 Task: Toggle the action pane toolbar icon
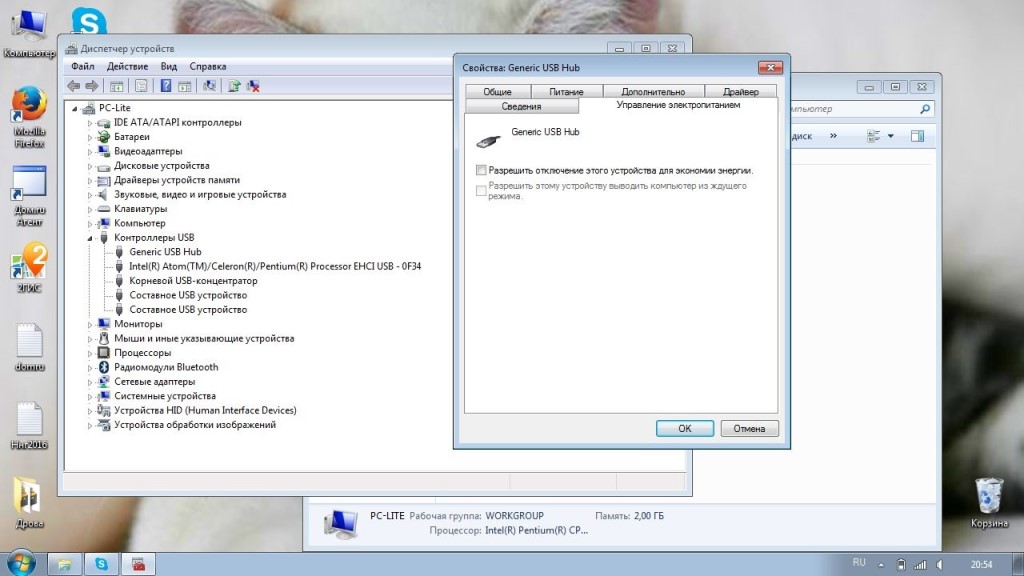click(185, 86)
